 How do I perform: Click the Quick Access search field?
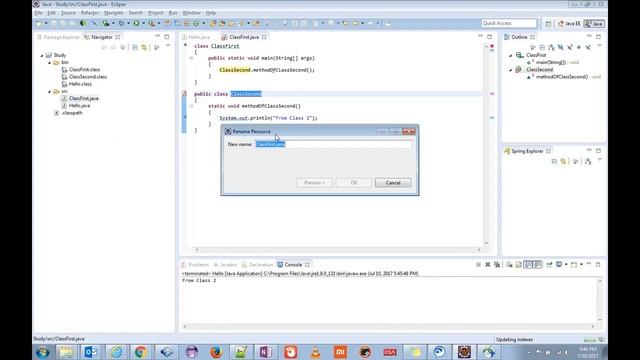[x=509, y=23]
